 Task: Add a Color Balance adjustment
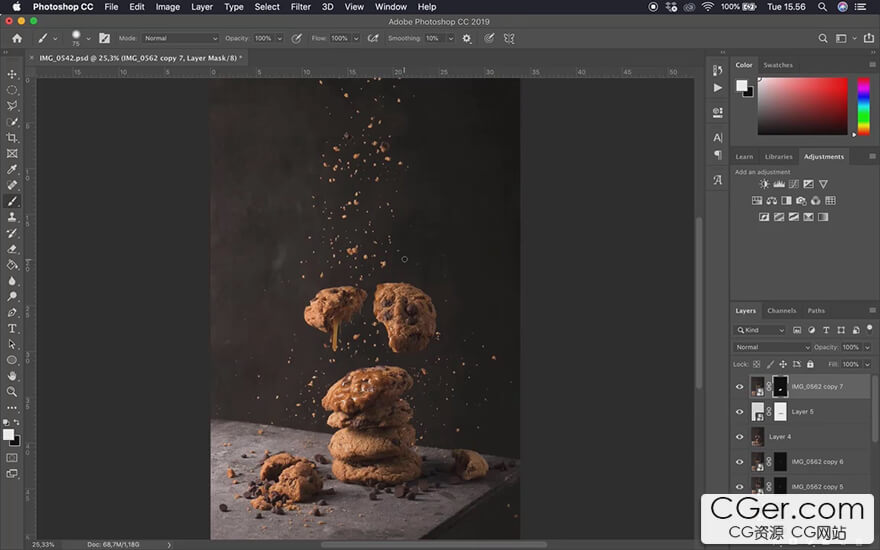772,200
